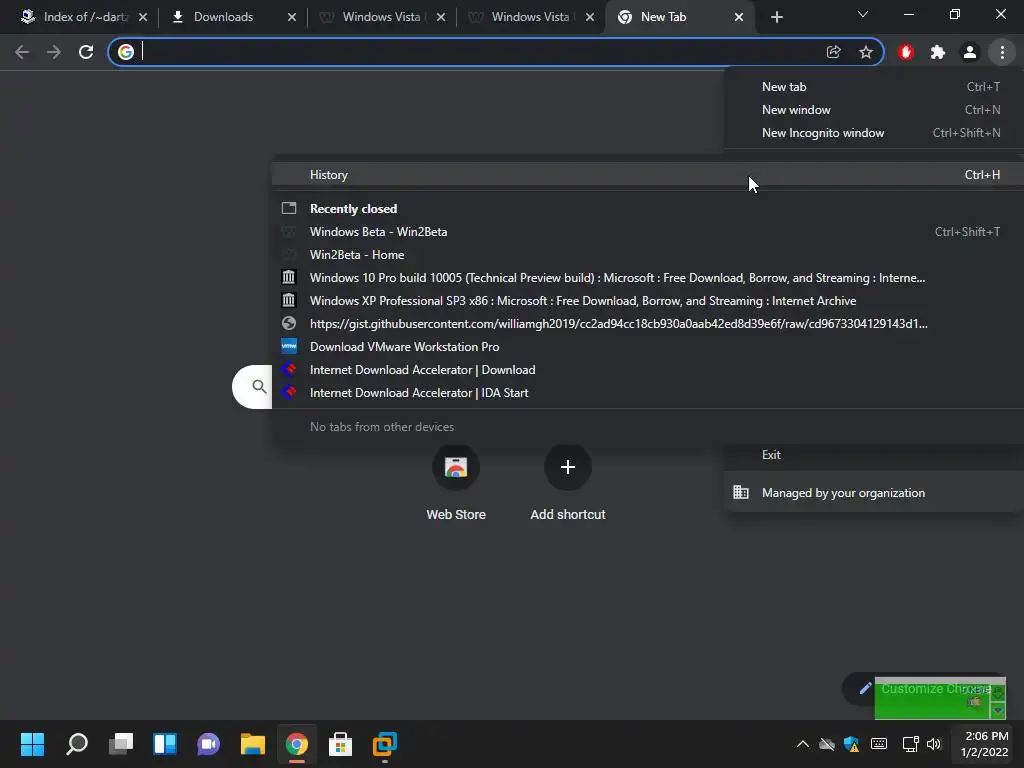Bookmark this tab with the star icon

pos(866,52)
